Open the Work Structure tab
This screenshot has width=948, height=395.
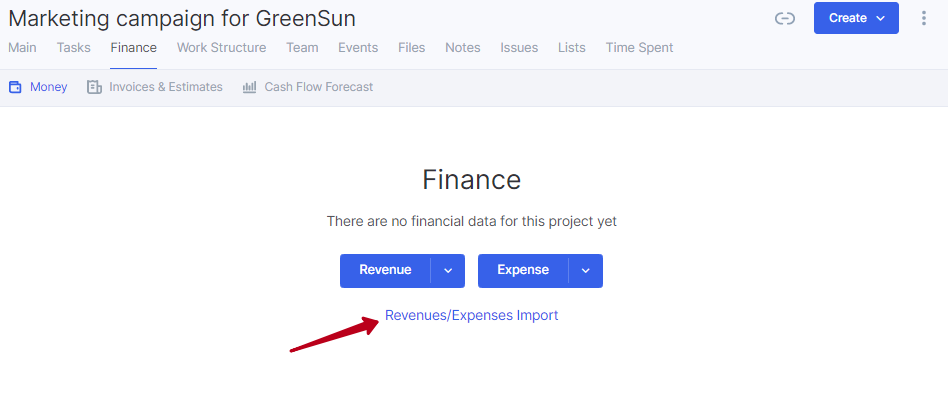221,48
